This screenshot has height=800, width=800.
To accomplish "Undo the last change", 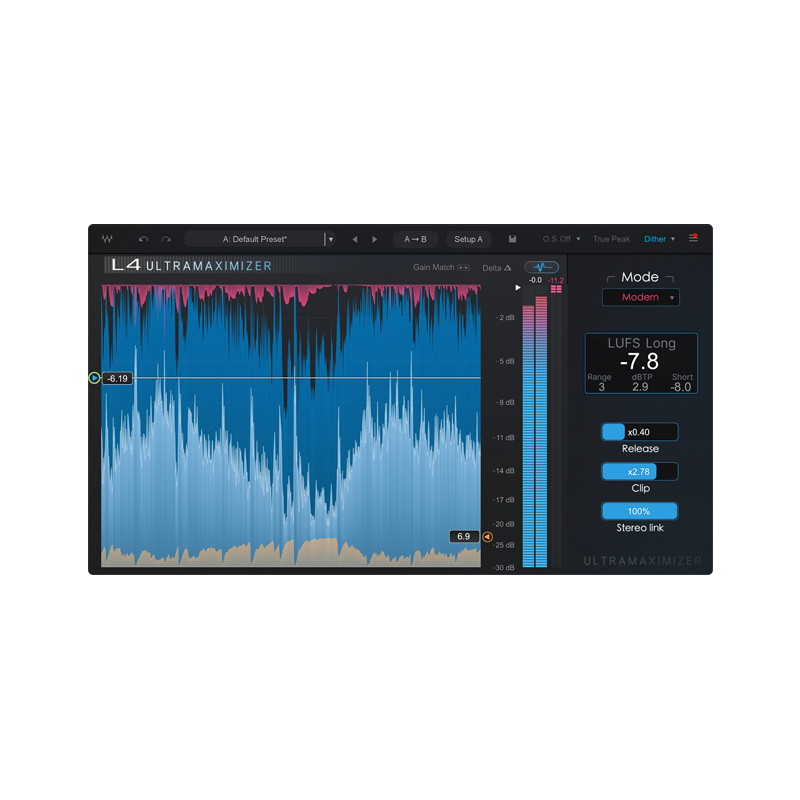I will (x=143, y=240).
